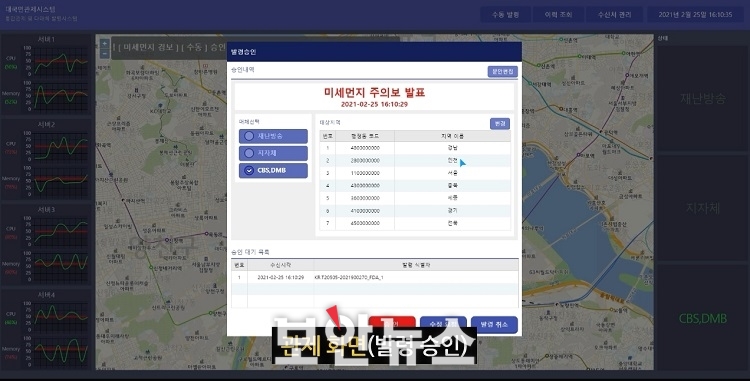Open the 수동 발령 menu
The image size is (750, 381).
506,15
